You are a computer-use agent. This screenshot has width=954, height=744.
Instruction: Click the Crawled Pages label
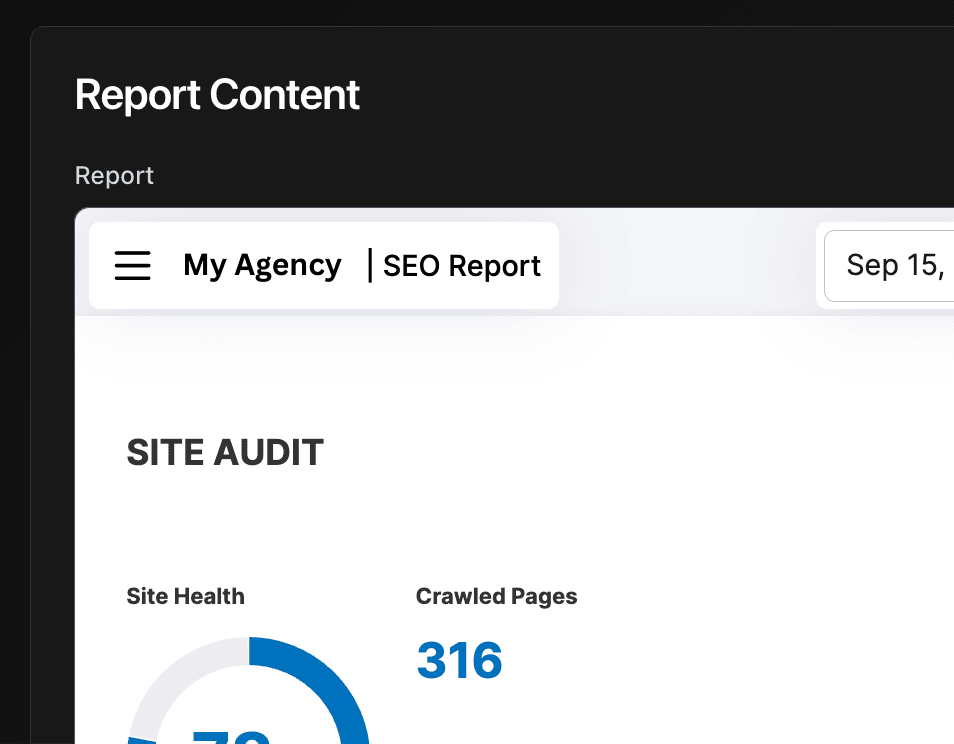pos(496,596)
